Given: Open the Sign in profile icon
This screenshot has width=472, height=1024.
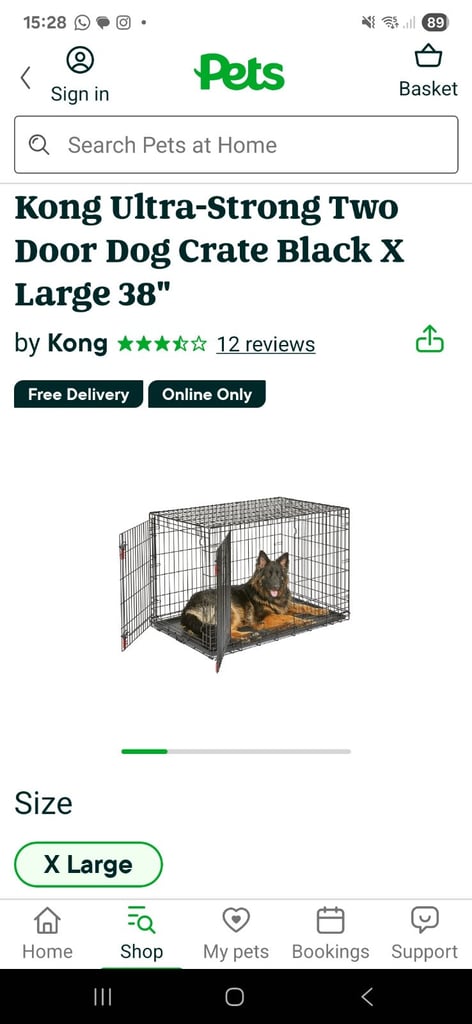Looking at the screenshot, I should [80, 60].
